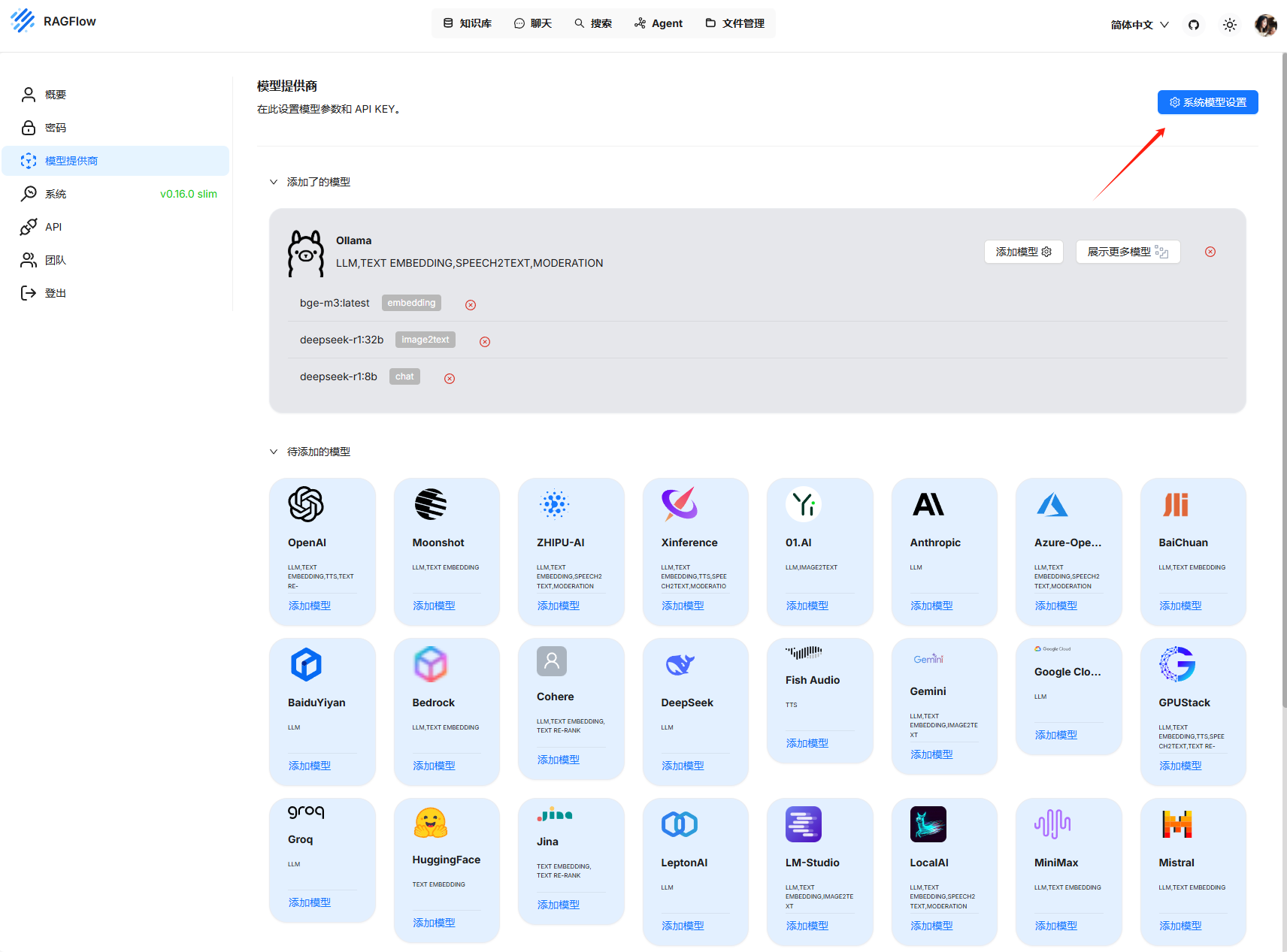1287x952 pixels.
Task: Switch to the 聊天 tab
Action: click(x=533, y=23)
